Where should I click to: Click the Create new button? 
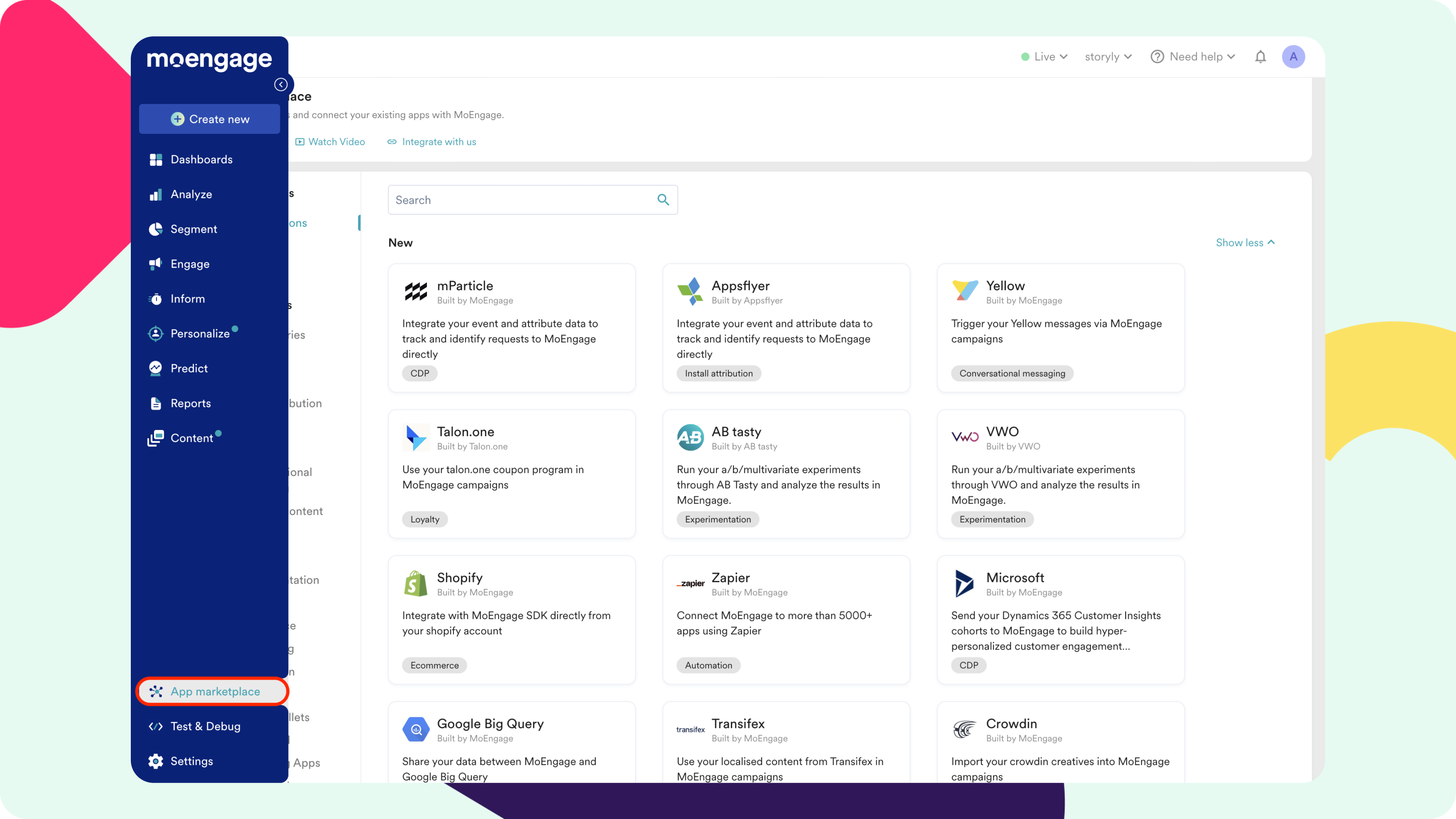[x=210, y=119]
